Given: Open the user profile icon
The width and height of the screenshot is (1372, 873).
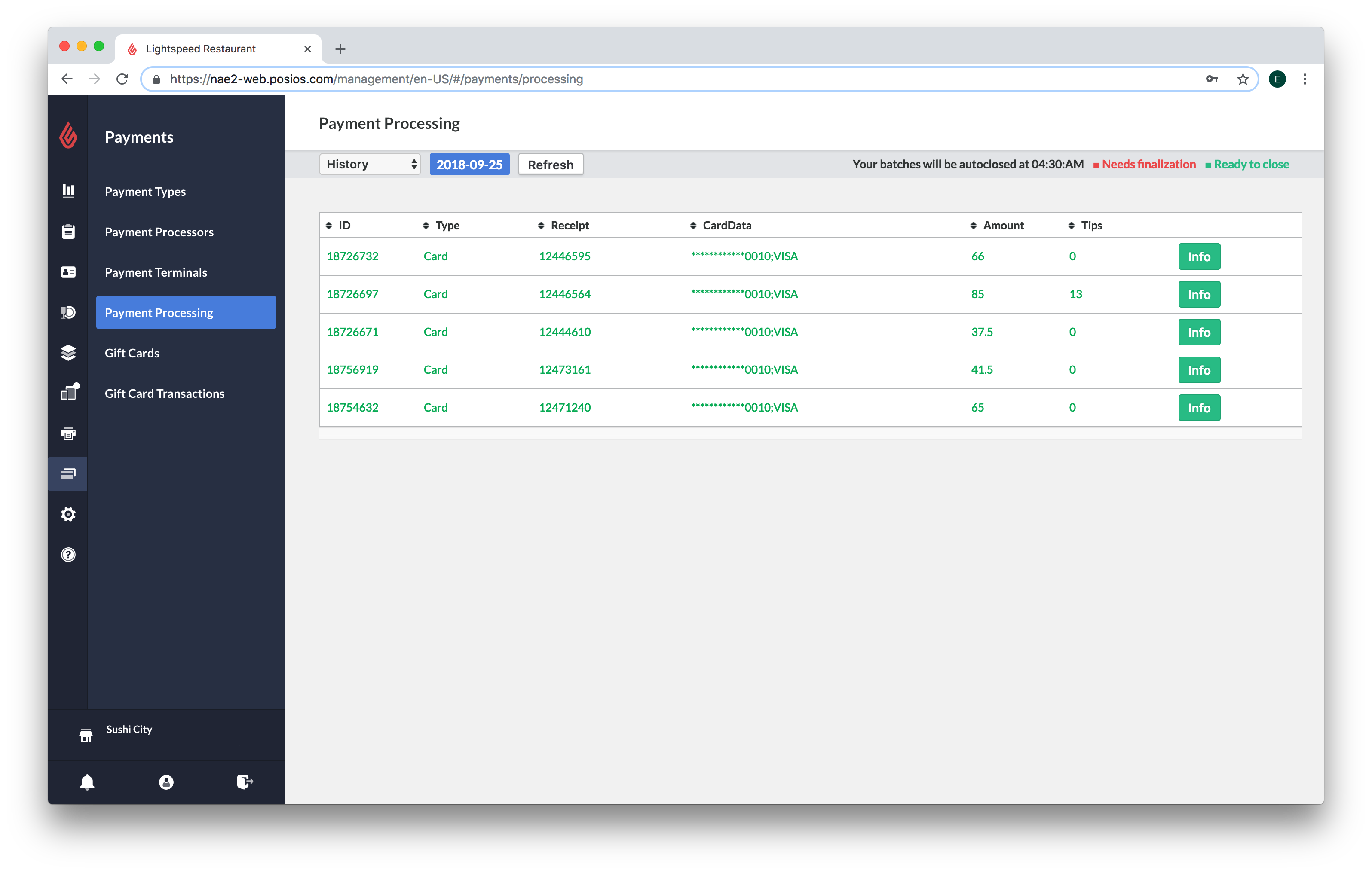Looking at the screenshot, I should 166,782.
